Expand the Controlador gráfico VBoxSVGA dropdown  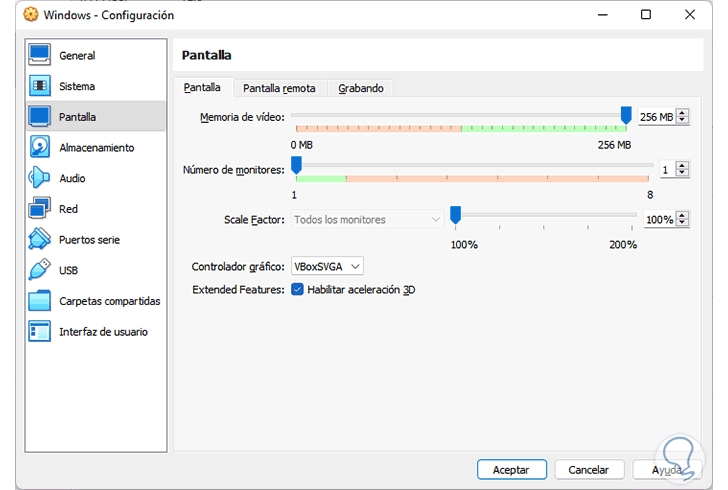point(327,266)
